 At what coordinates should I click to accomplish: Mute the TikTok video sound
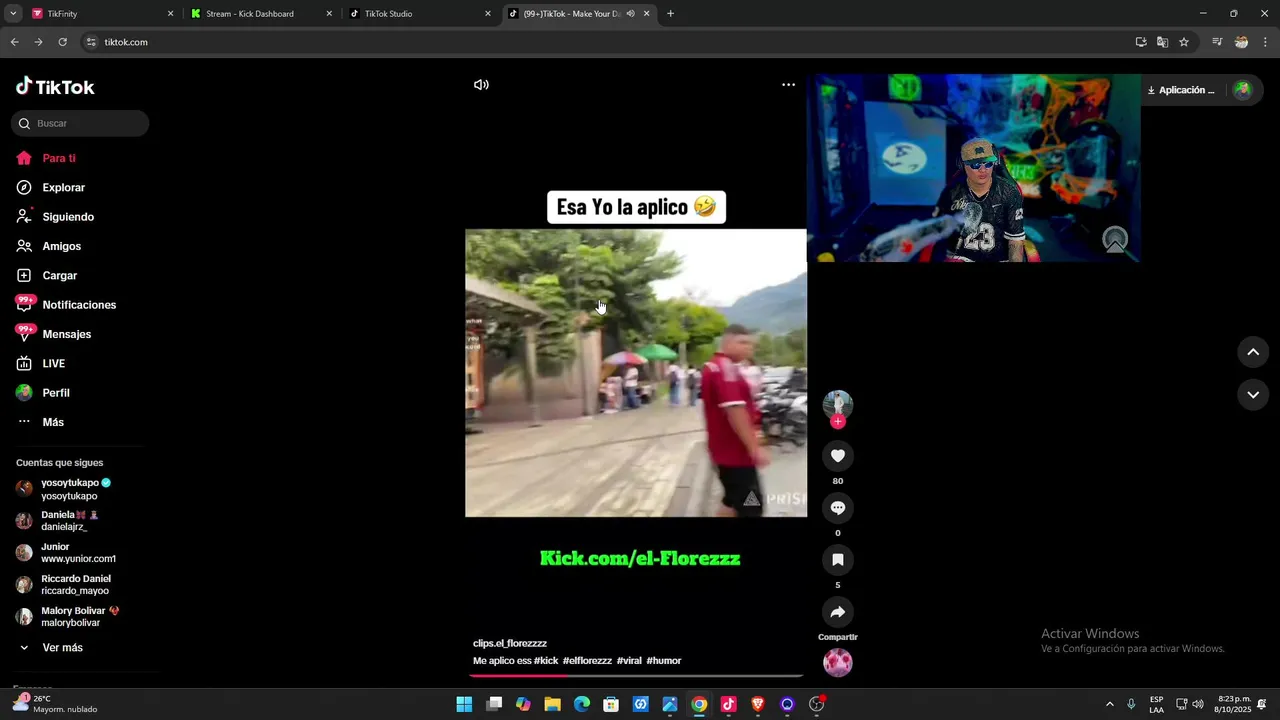tap(481, 85)
